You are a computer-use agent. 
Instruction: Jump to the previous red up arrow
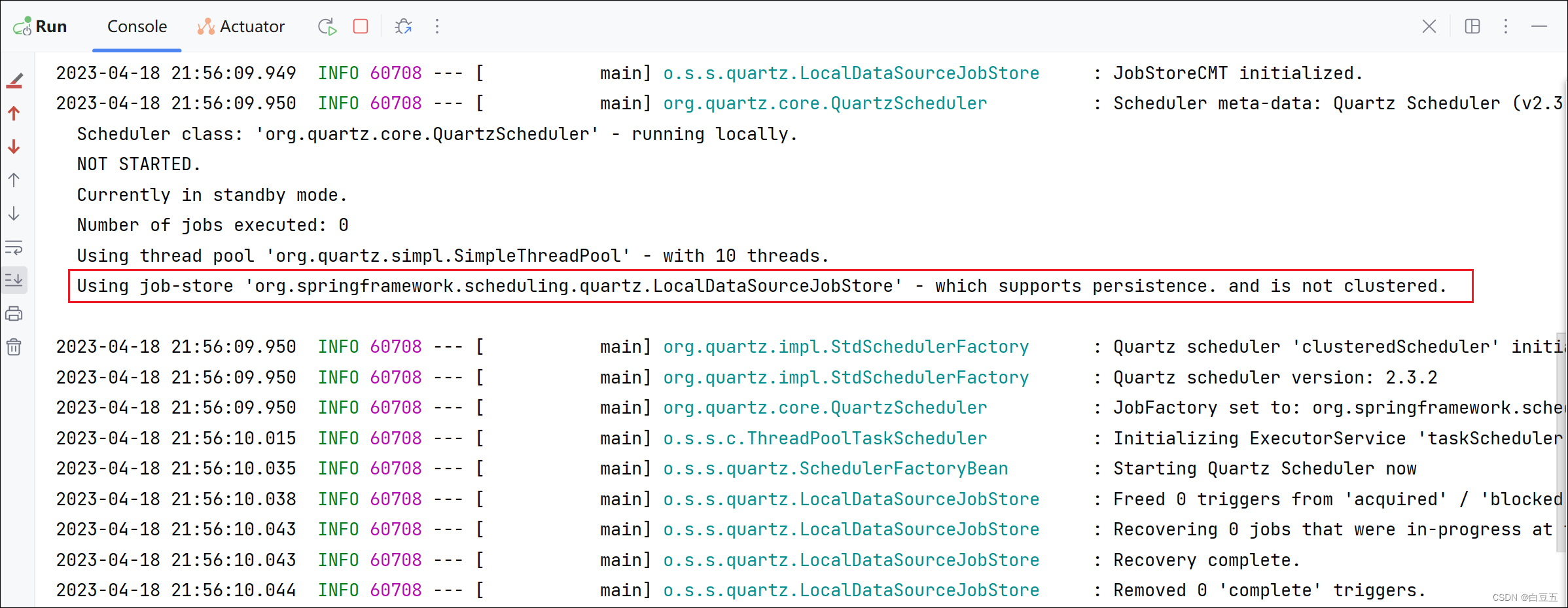tap(14, 114)
